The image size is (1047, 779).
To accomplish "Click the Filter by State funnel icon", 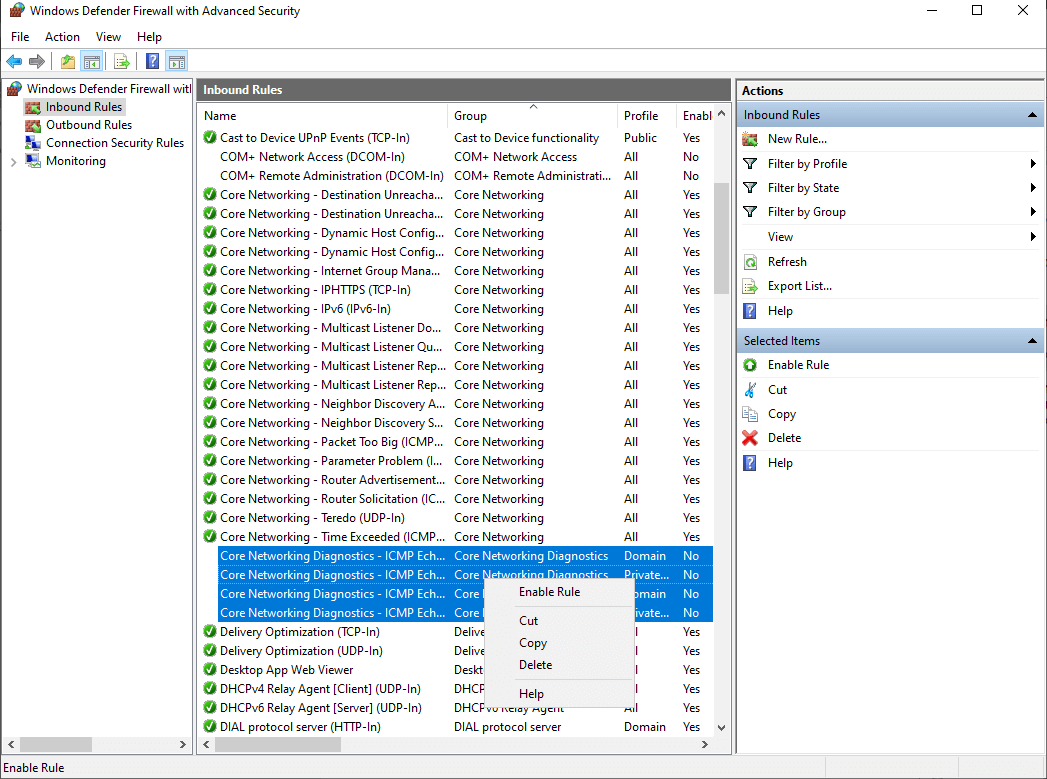I will [750, 188].
